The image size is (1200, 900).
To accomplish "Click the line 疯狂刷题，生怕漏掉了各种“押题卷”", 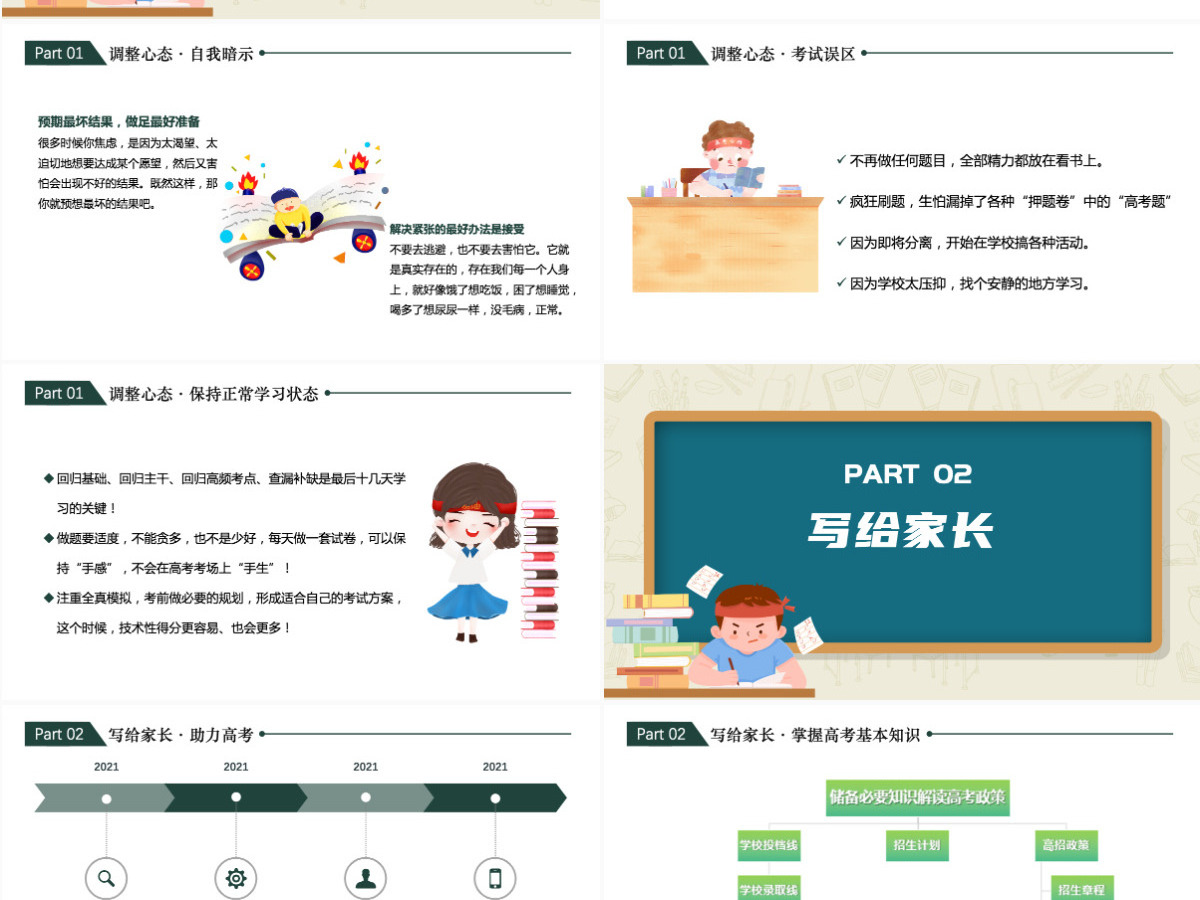I will (x=1011, y=201).
